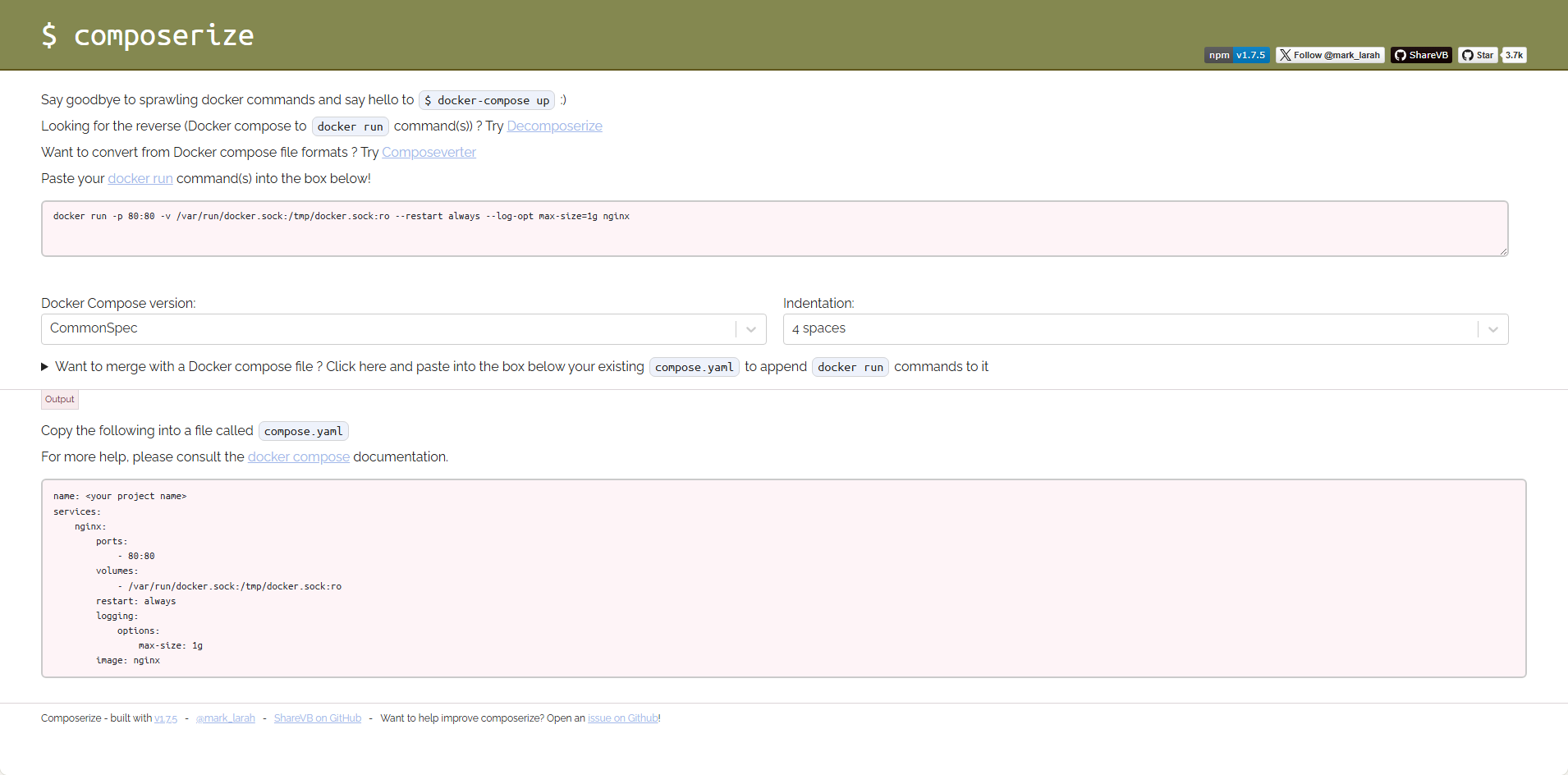Focus the docker run command text box
Screen dimensions: 1568x775
pyautogui.click(x=775, y=228)
